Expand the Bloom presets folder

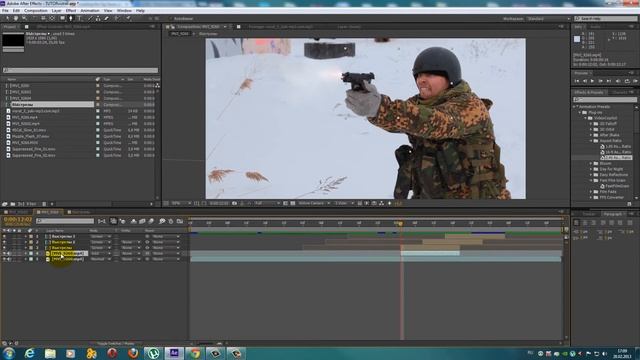click(591, 163)
